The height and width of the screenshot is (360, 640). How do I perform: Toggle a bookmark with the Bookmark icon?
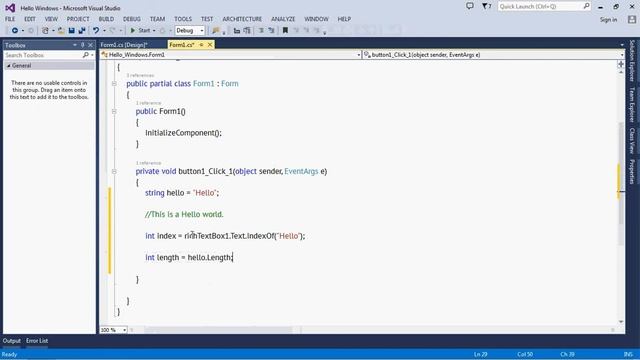point(285,31)
